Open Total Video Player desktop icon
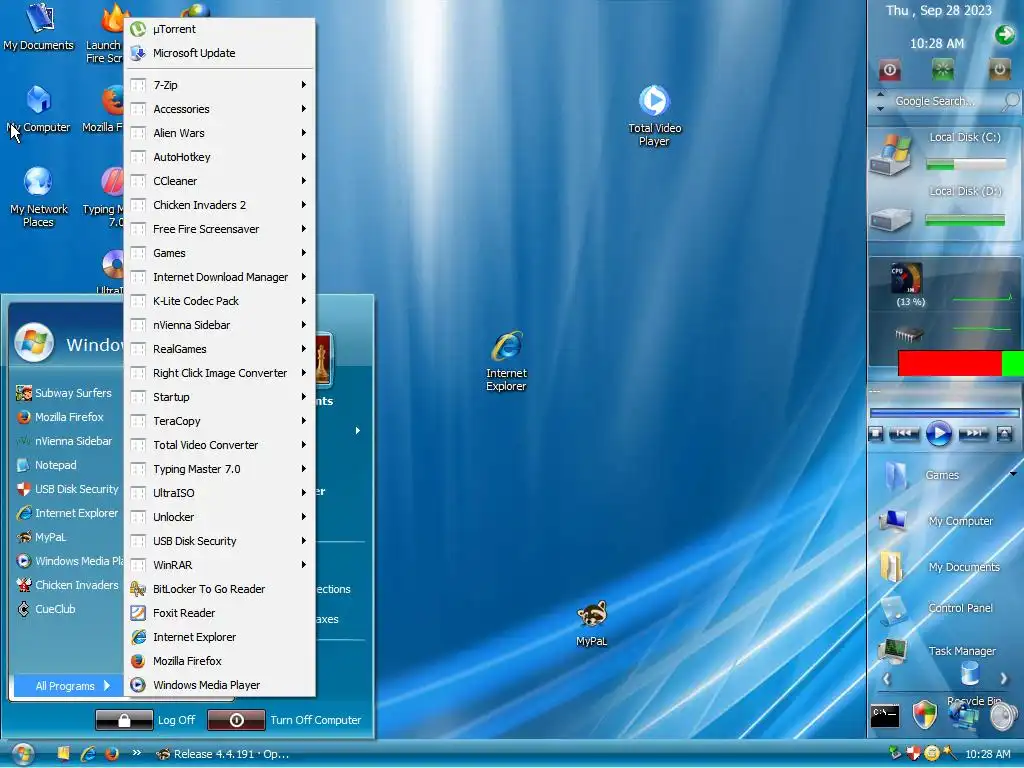 [654, 116]
